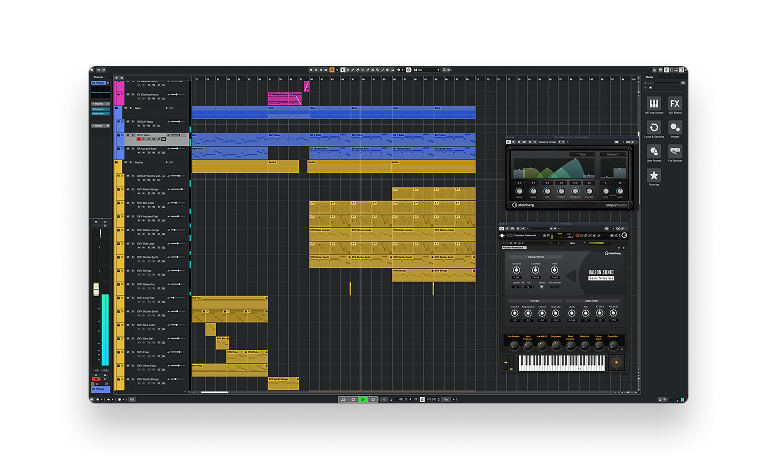Open VST Instruments in Media panel
Viewport: 777px width, 468px height.
click(x=654, y=104)
